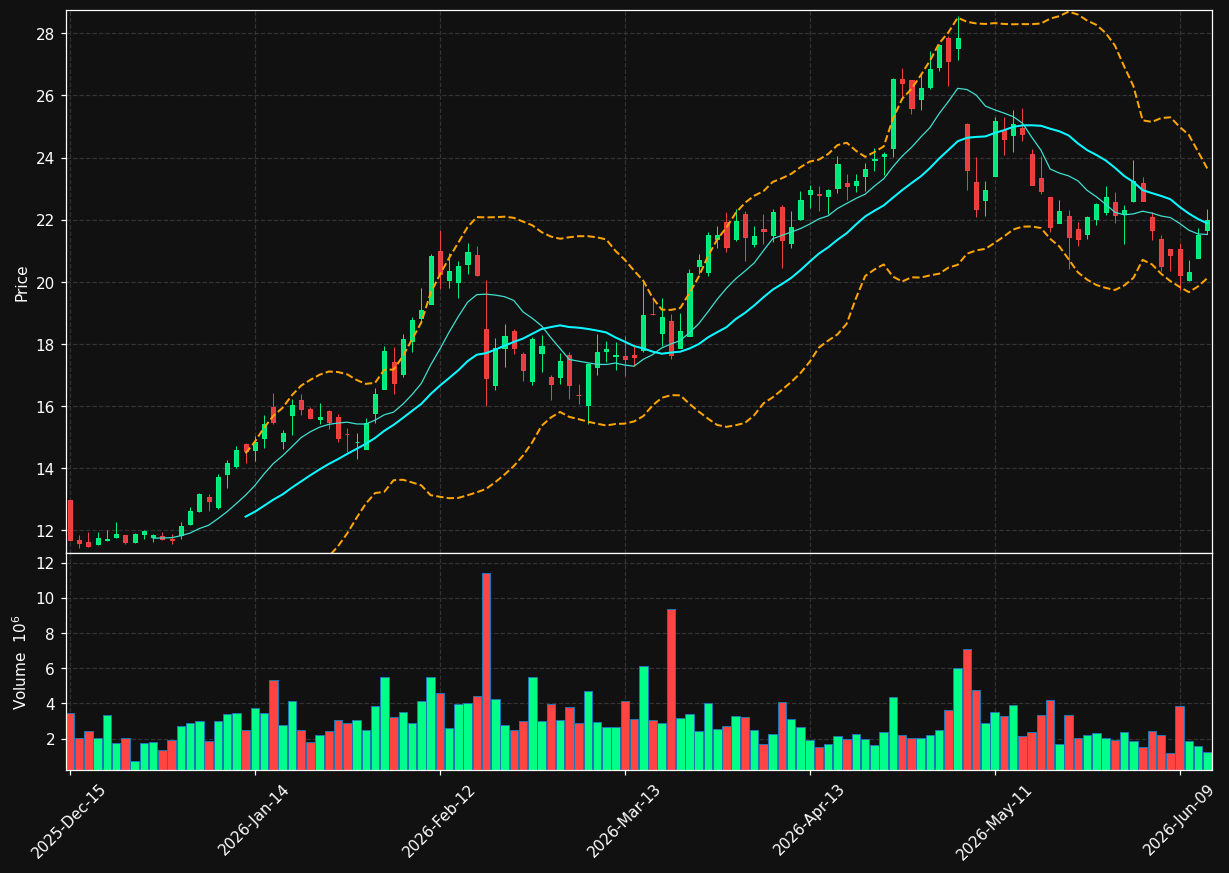Click the 2026-Feb-12 date label
Viewport: 1229px width, 873px height.
(x=439, y=821)
